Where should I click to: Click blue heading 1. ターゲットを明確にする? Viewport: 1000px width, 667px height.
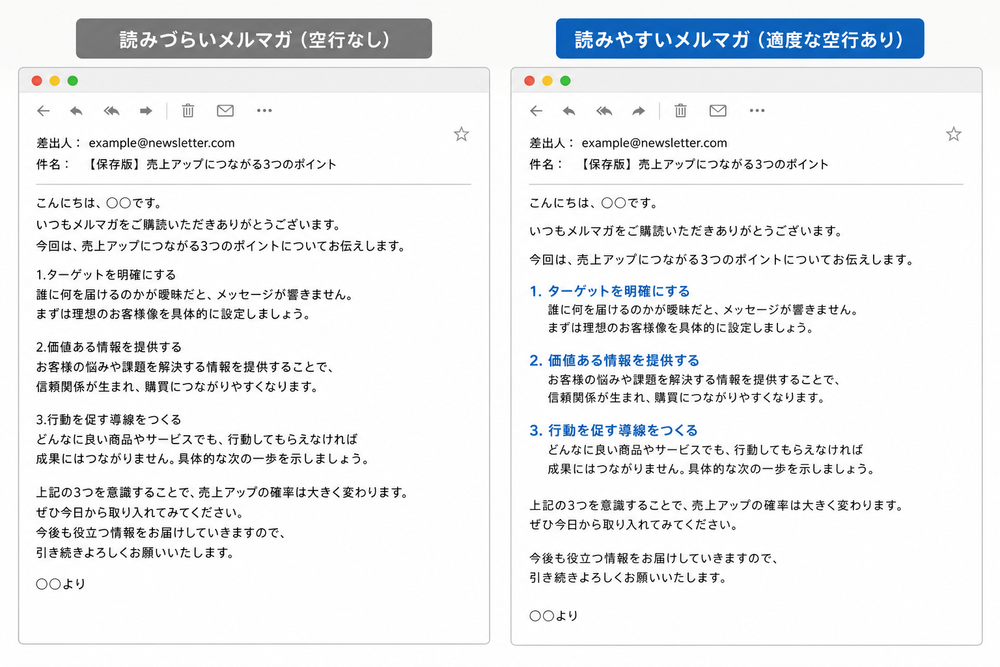610,291
